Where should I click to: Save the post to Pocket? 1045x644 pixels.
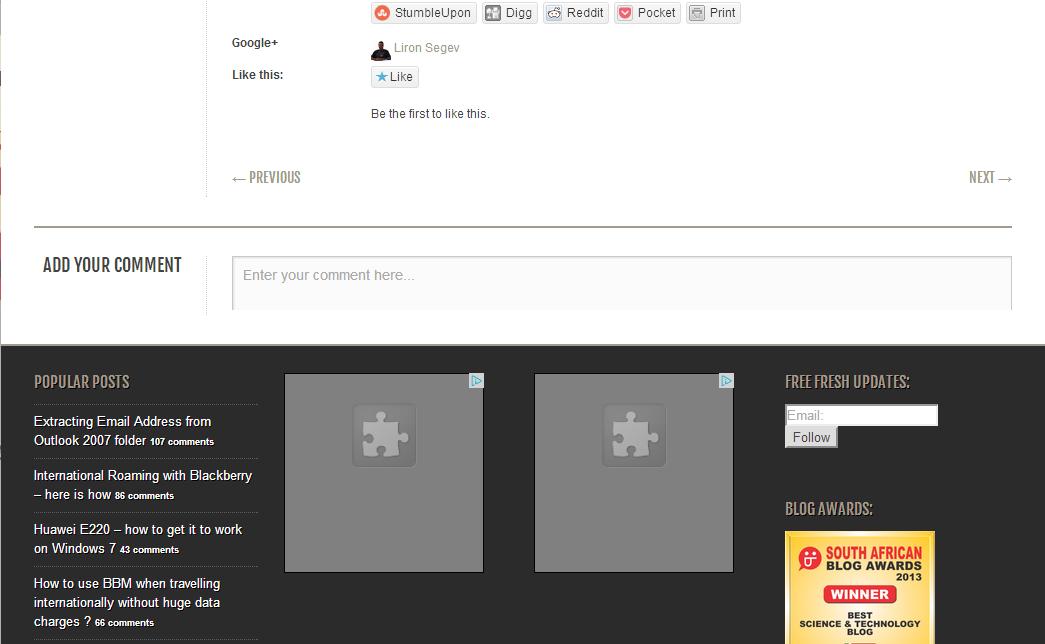tap(646, 13)
